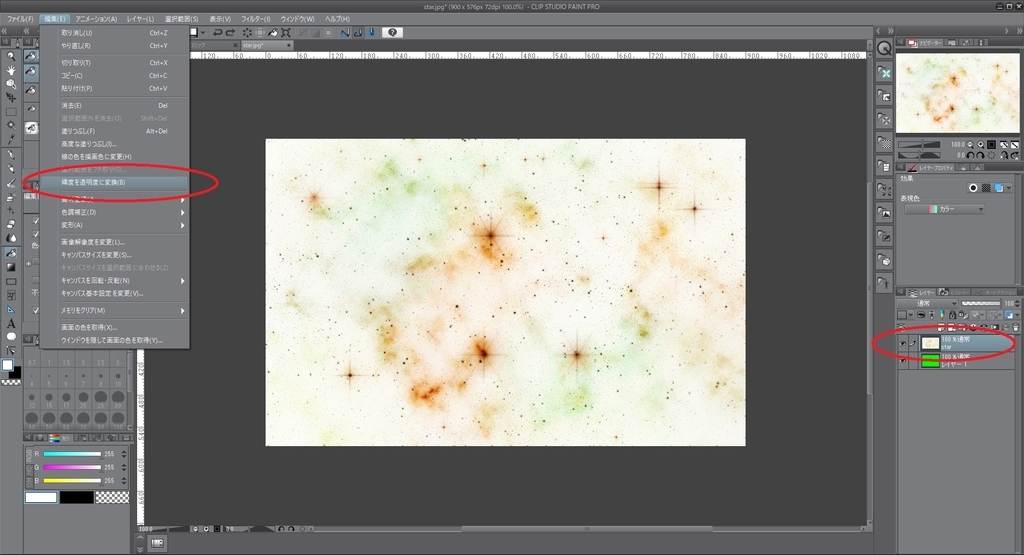This screenshot has width=1024, height=555.
Task: Adjust the G magenta color slider
Action: tap(72, 468)
